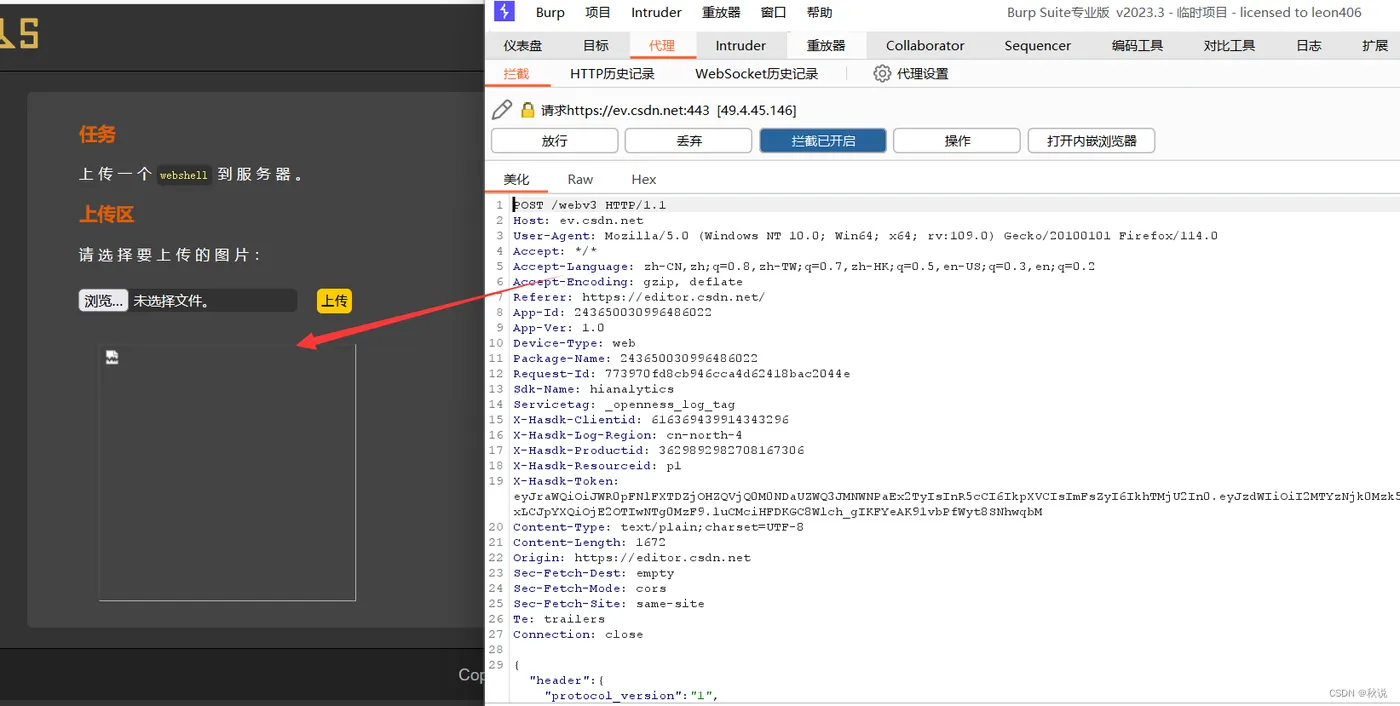This screenshot has height=706, width=1400.
Task: Switch to the 仪表盘 tab
Action: click(x=523, y=46)
